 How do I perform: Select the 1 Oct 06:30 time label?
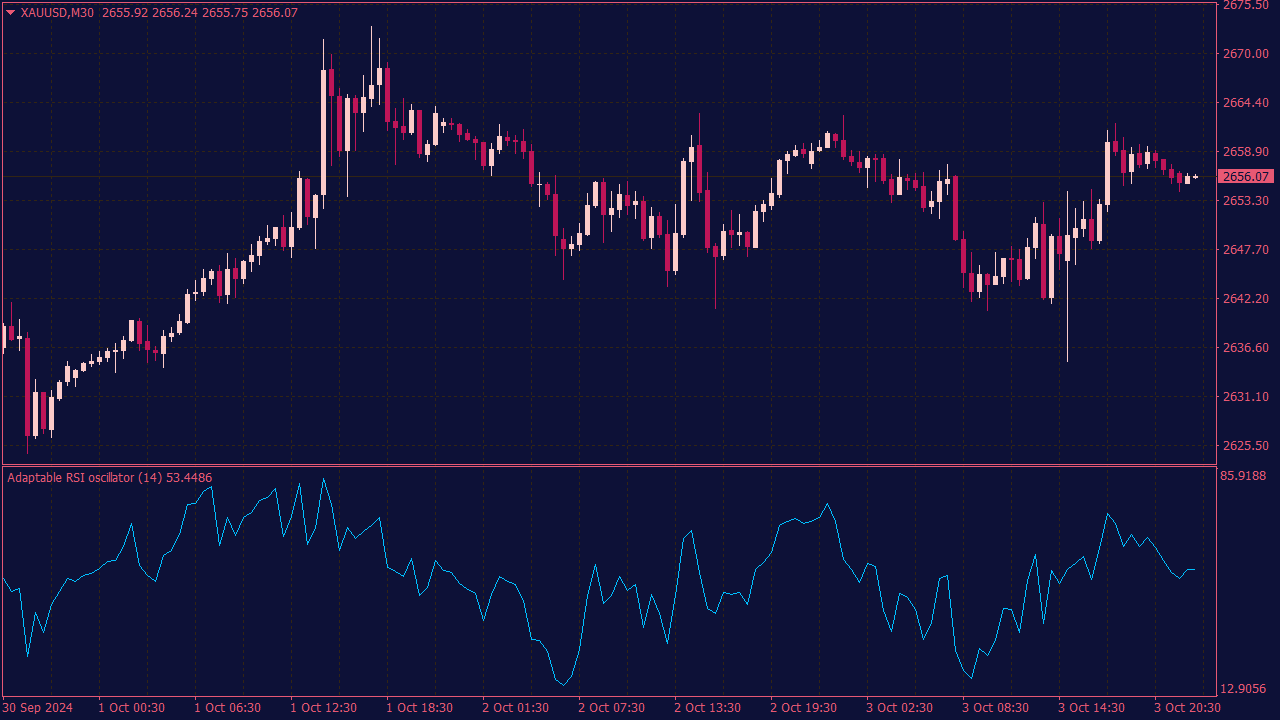[228, 708]
